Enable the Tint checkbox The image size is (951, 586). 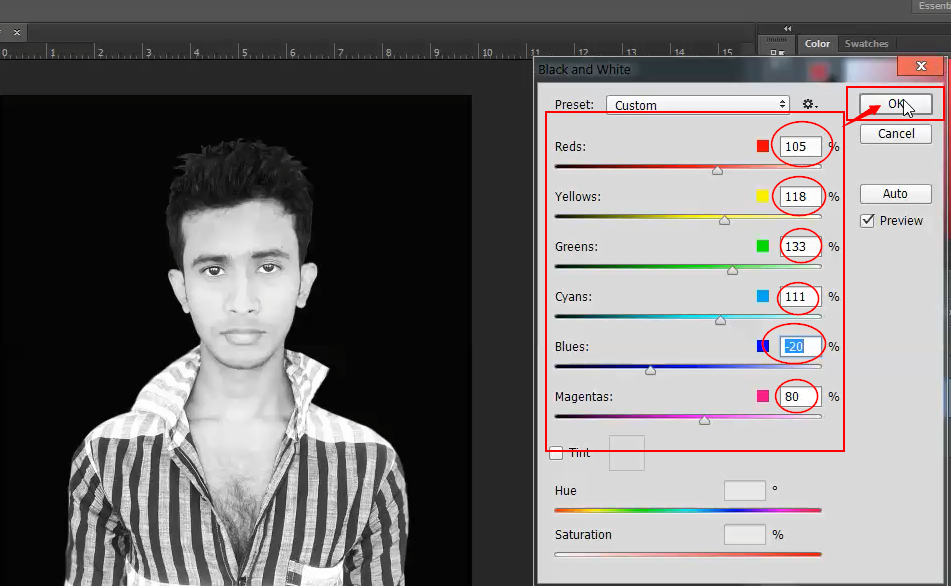pos(556,453)
